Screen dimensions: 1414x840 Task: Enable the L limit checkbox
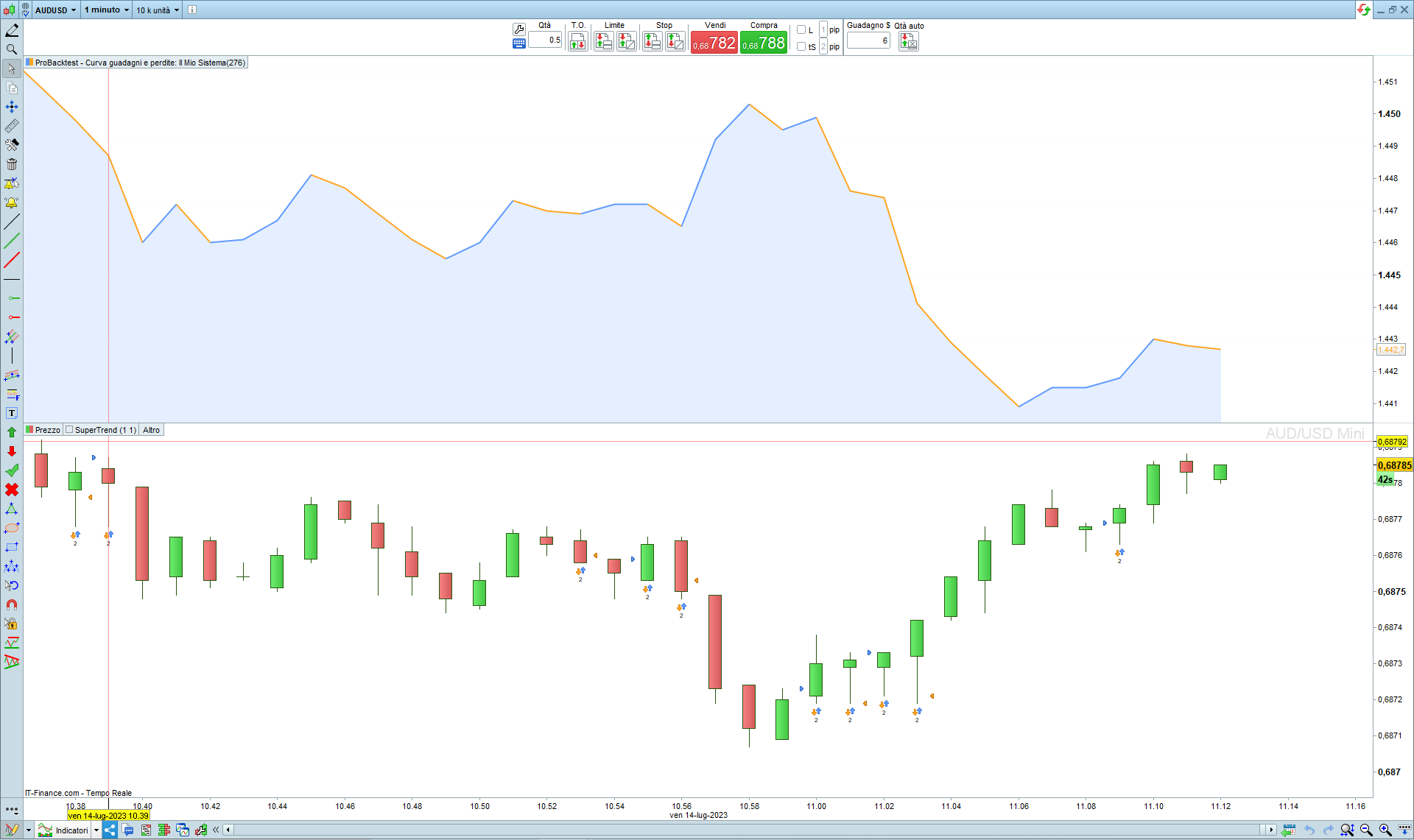(801, 30)
